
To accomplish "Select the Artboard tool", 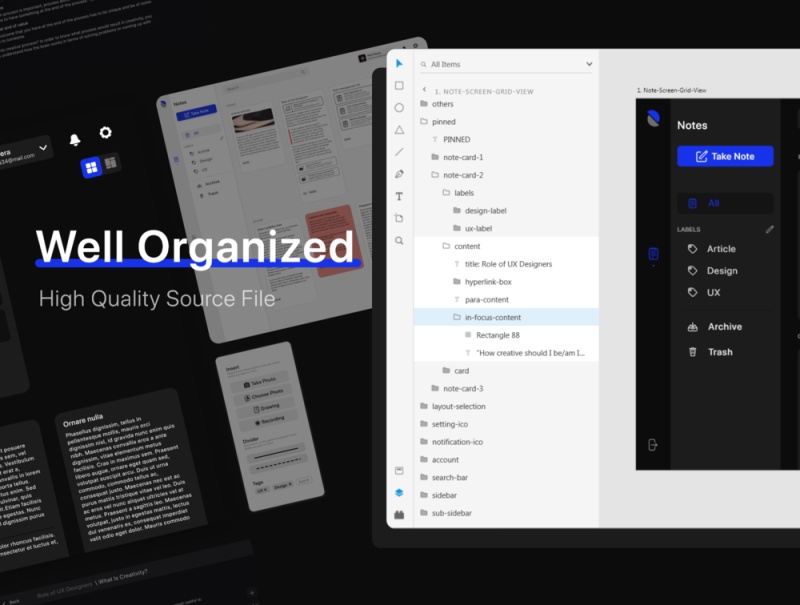I will 399,218.
